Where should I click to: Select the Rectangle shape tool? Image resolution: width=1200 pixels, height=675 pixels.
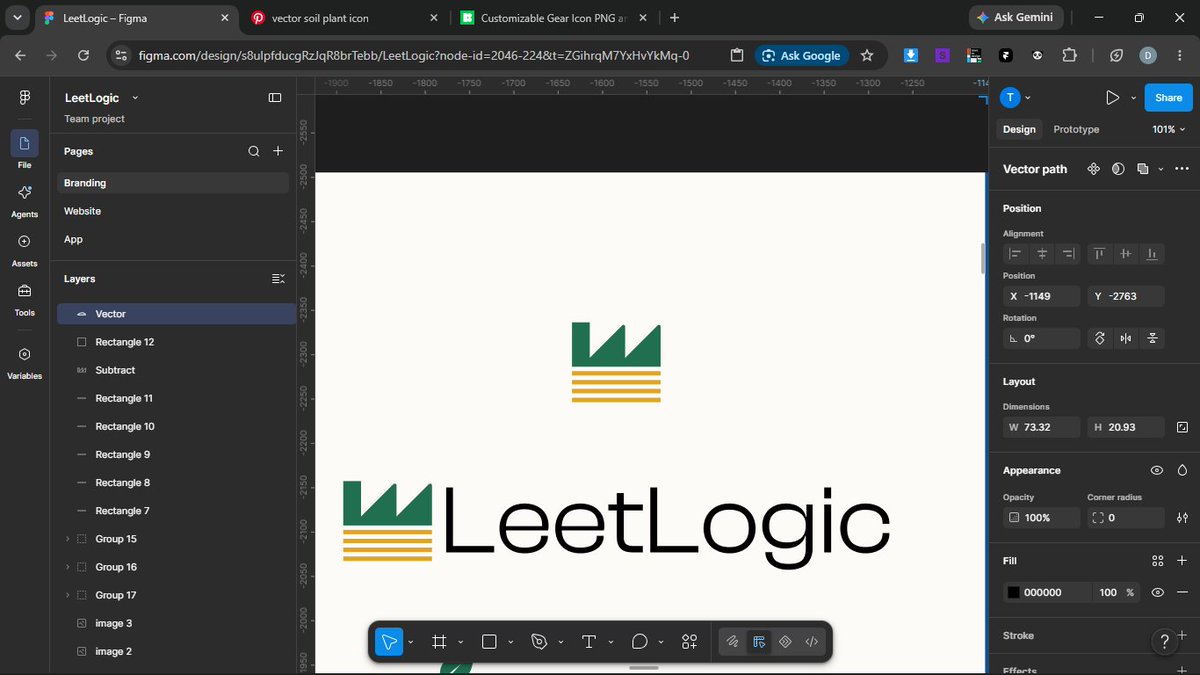point(489,641)
